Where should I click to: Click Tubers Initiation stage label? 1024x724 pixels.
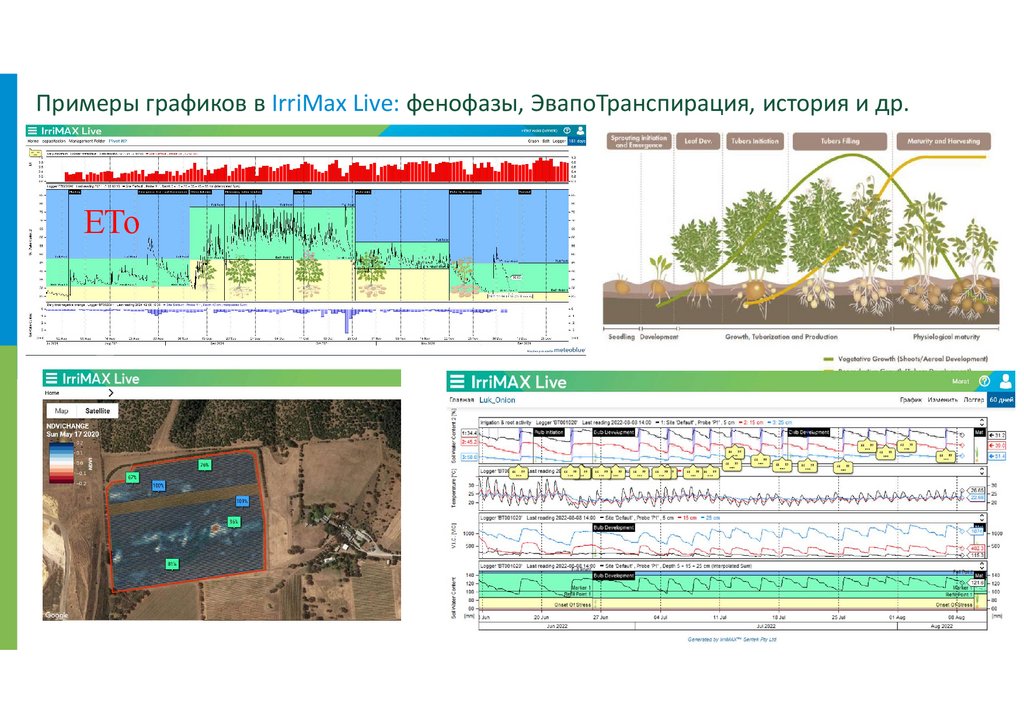755,141
